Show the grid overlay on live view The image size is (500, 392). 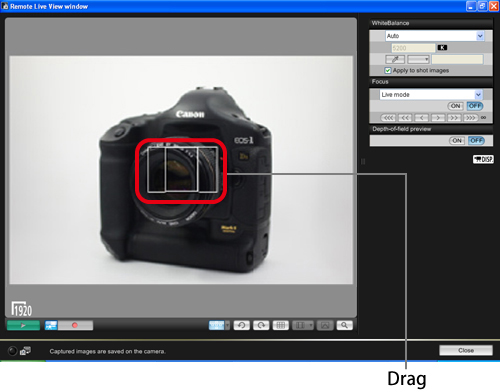pyautogui.click(x=281, y=325)
